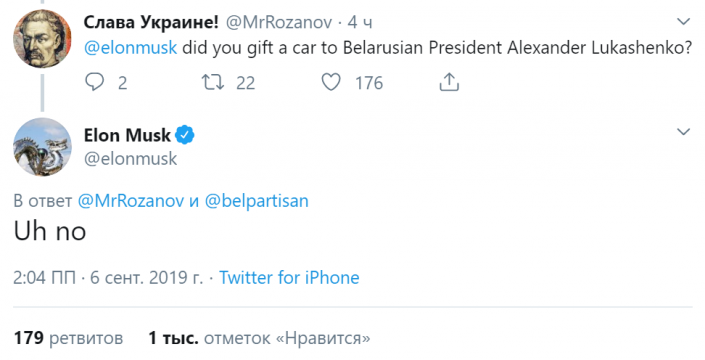
Task: Expand the chevron menu on MrRozanov's tweet
Action: click(x=683, y=22)
